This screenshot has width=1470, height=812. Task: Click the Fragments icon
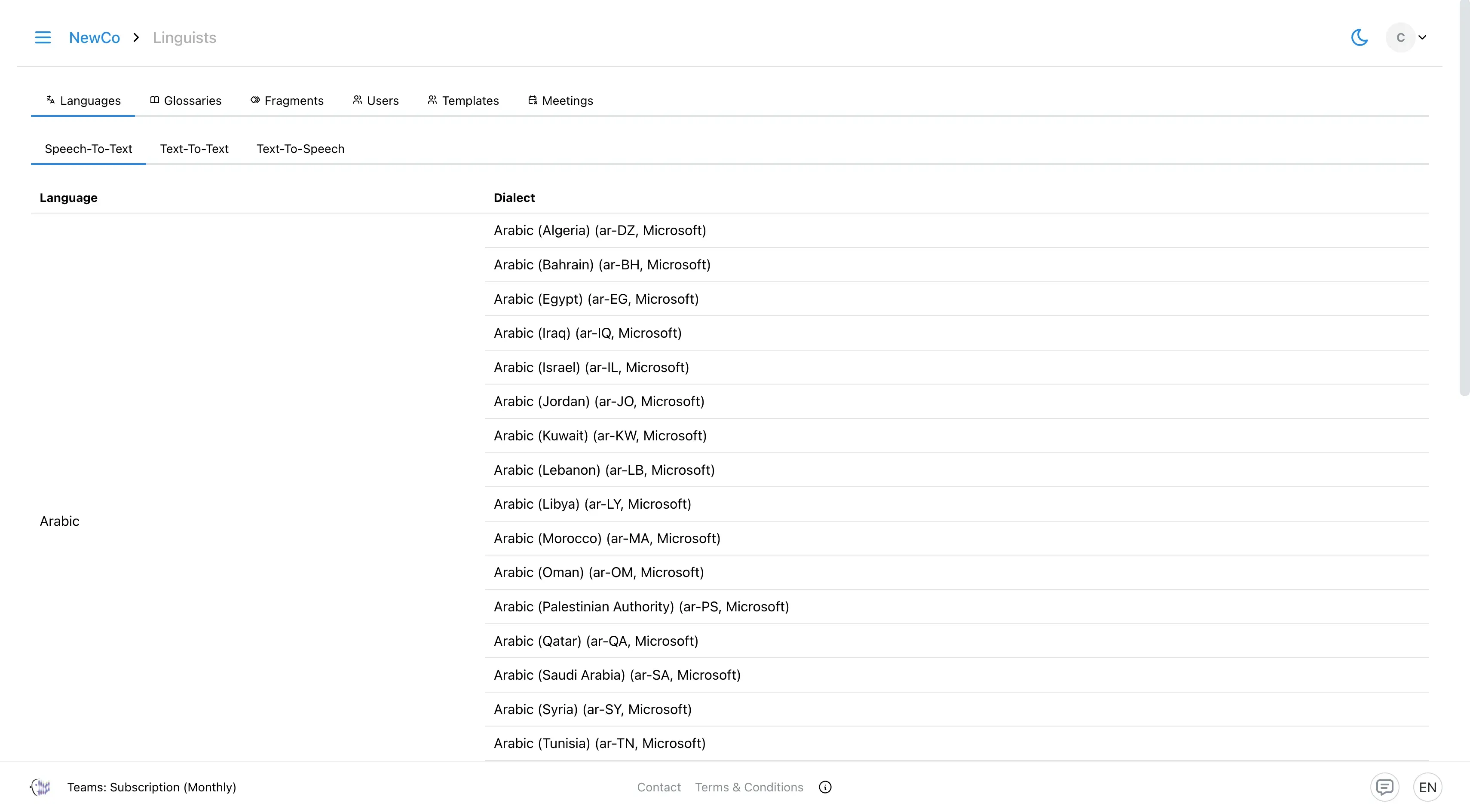click(255, 100)
